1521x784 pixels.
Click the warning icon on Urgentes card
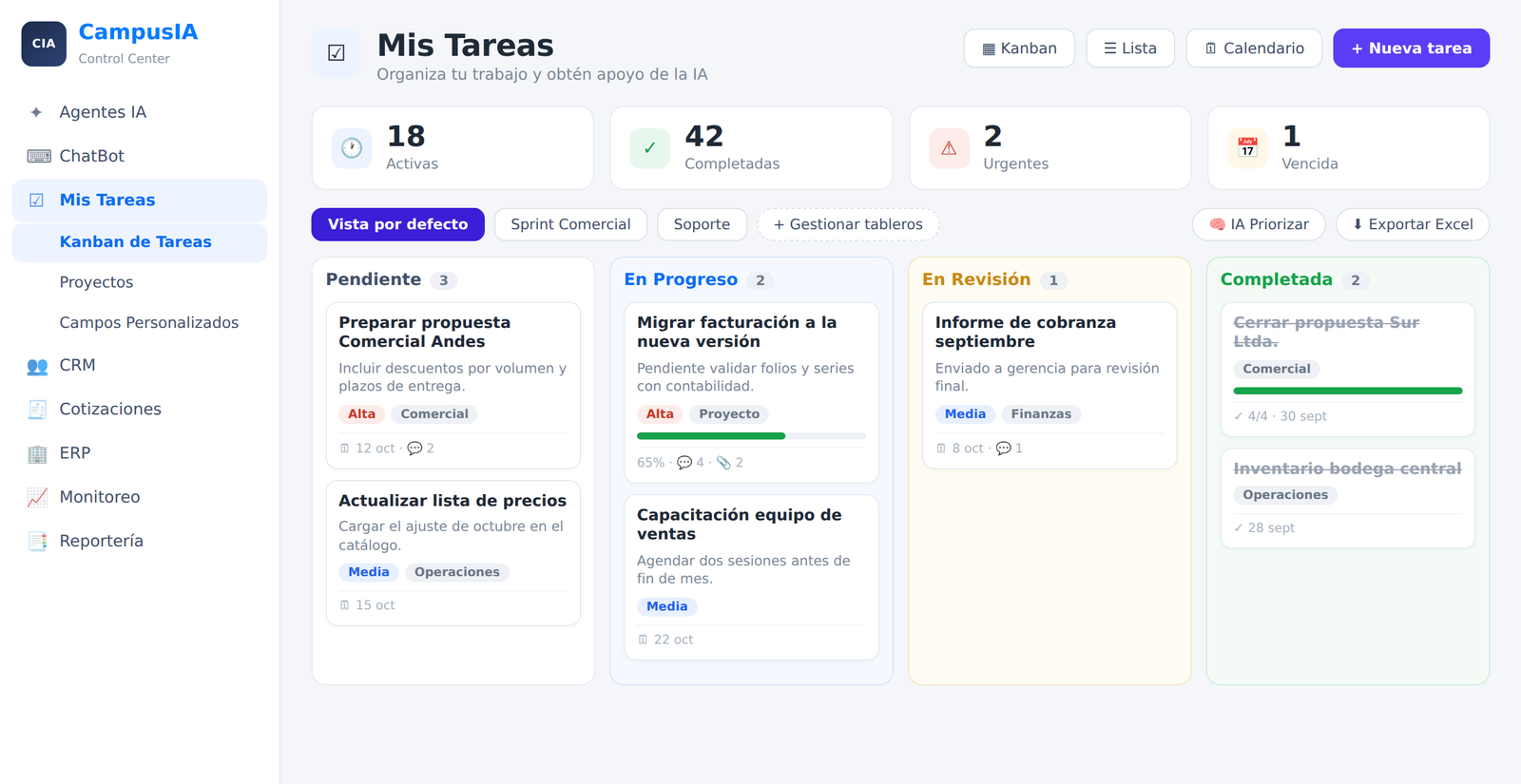949,148
